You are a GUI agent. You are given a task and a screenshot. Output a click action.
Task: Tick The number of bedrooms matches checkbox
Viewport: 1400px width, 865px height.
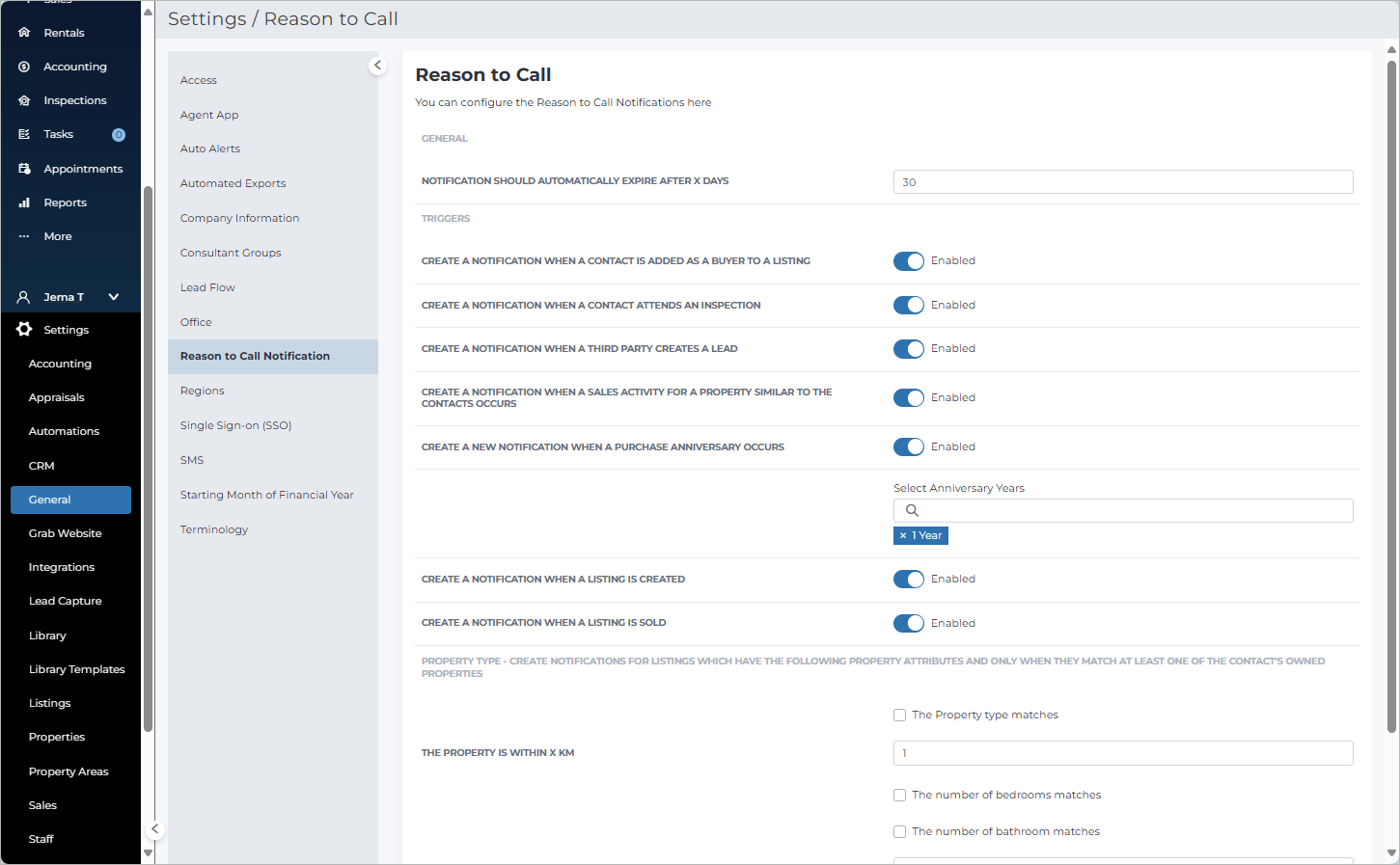900,796
